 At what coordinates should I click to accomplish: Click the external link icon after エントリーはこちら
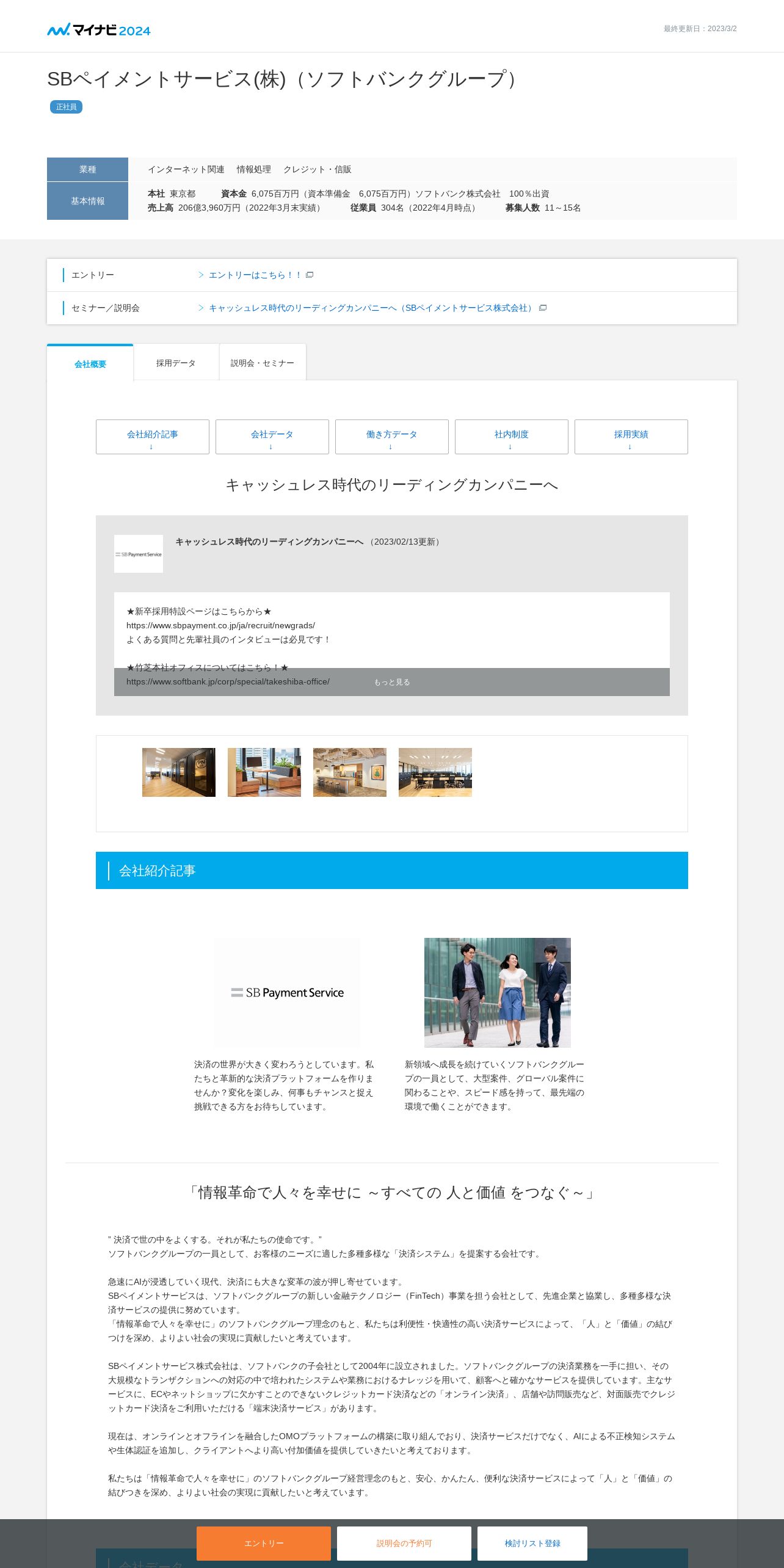310,275
